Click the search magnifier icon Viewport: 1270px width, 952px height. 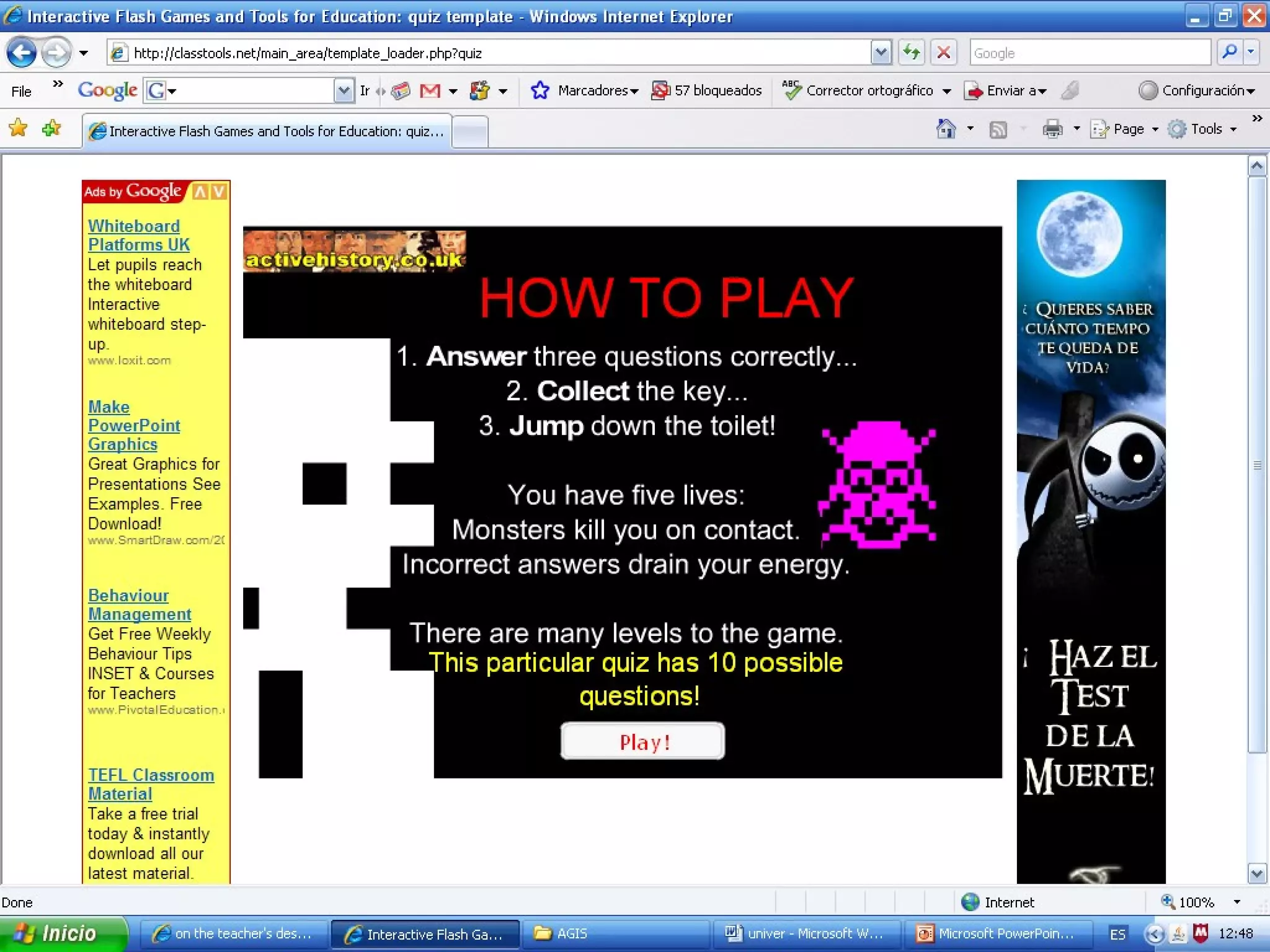point(1229,53)
